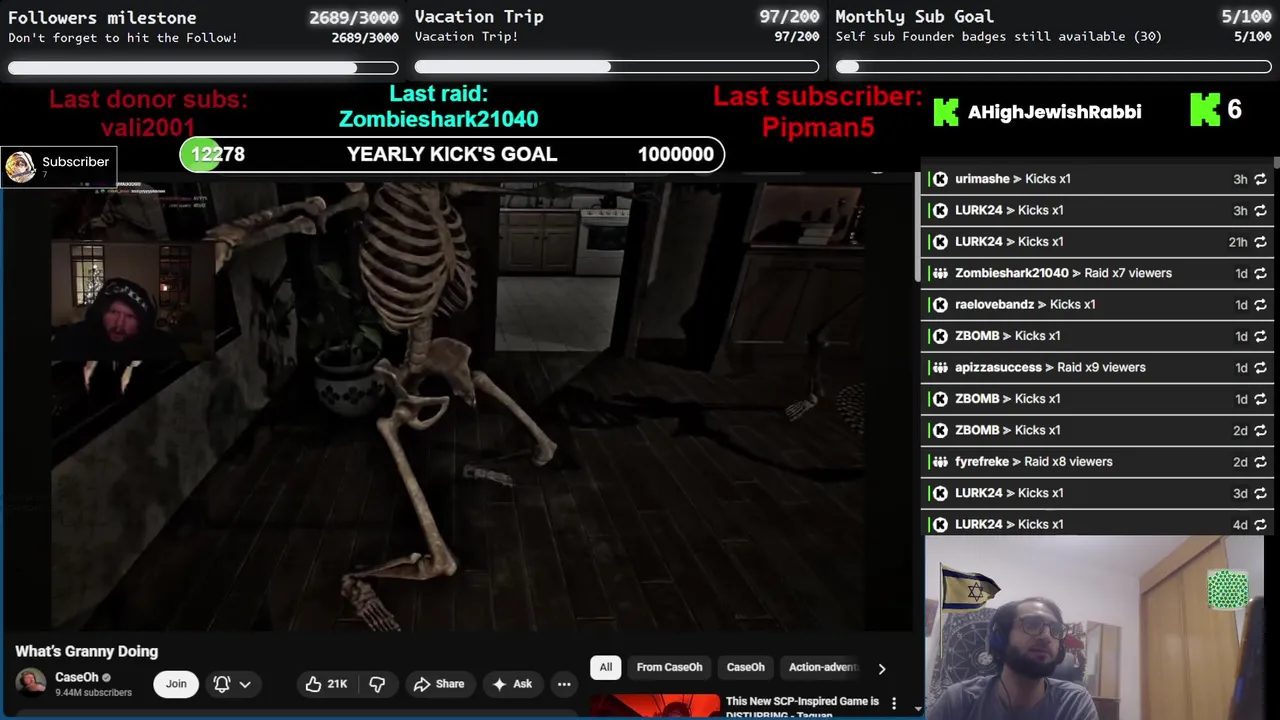
Task: Click the notification bell for CaseOh
Action: (222, 684)
